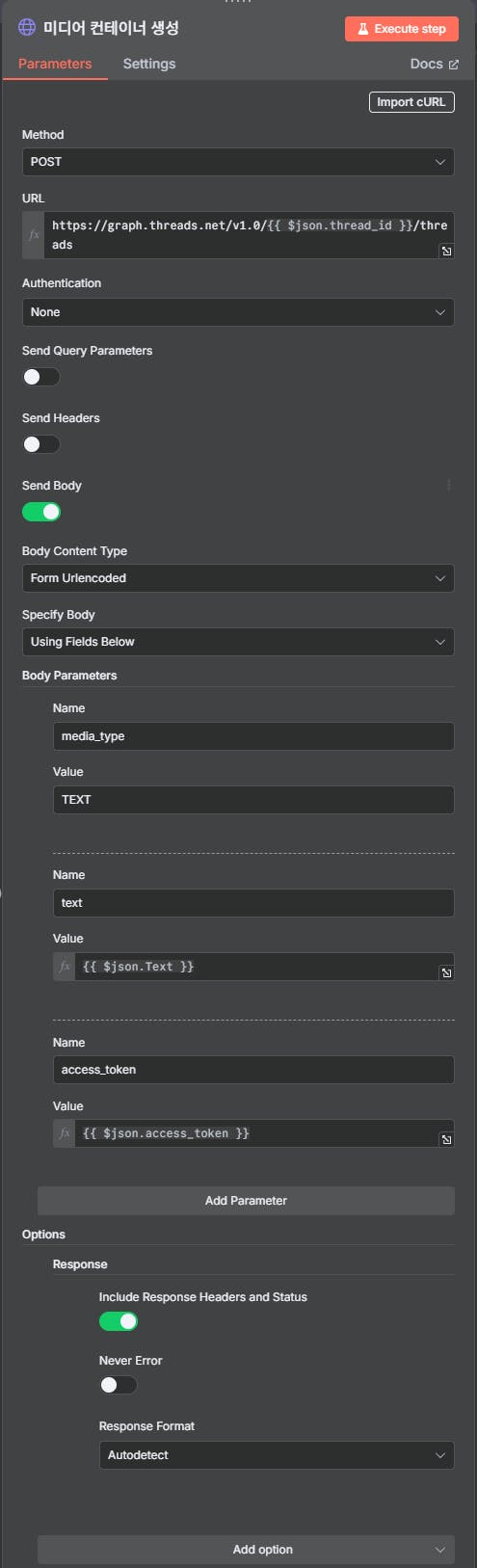The width and height of the screenshot is (477, 1568).
Task: Click the fx icon beside $json.Text value
Action: (x=65, y=967)
